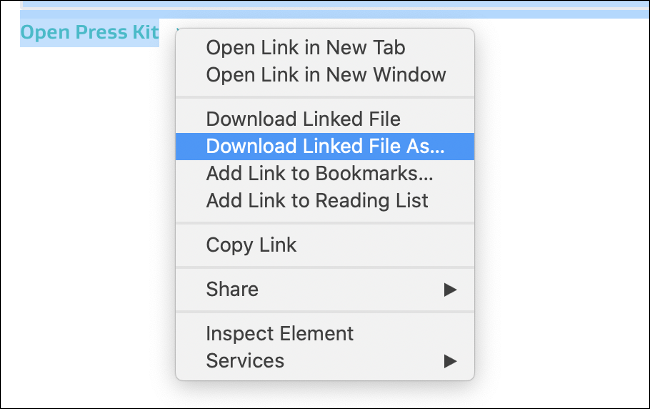This screenshot has height=409, width=650.
Task: Expand the Services submenu arrow
Action: click(451, 361)
